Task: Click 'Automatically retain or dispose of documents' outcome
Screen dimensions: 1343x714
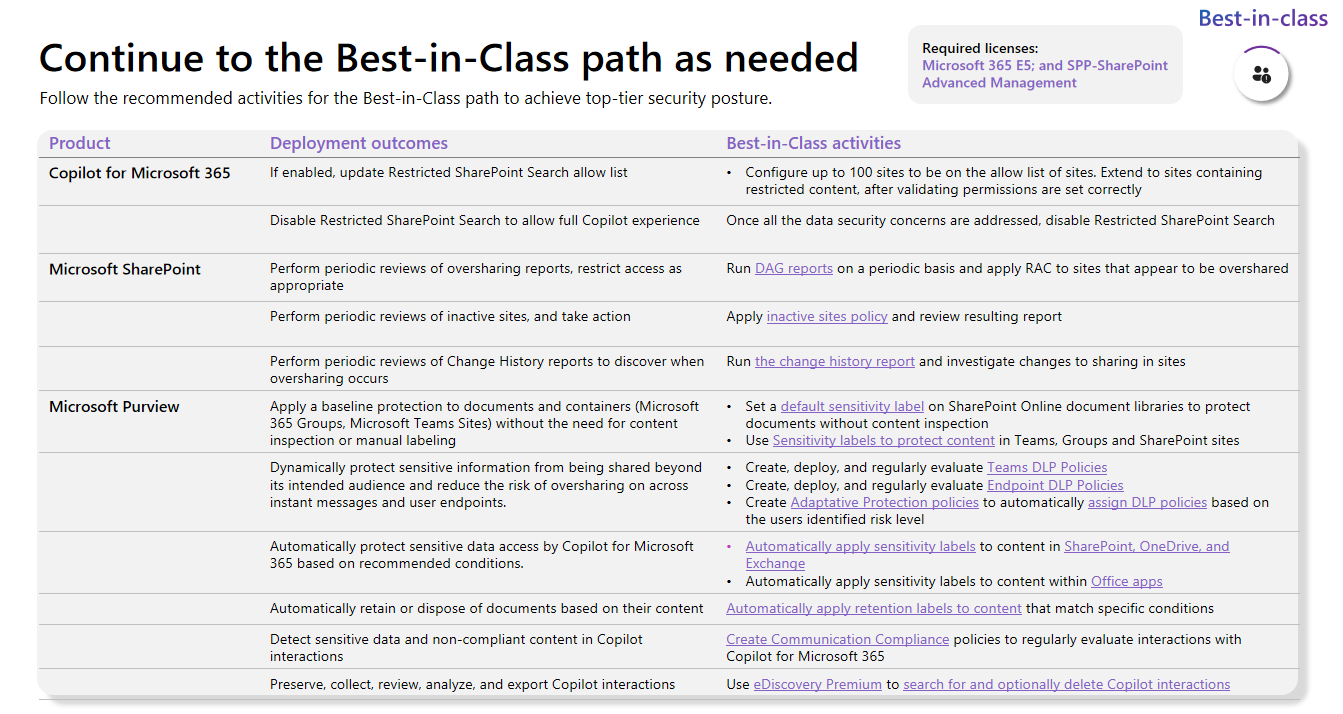Action: tap(487, 608)
